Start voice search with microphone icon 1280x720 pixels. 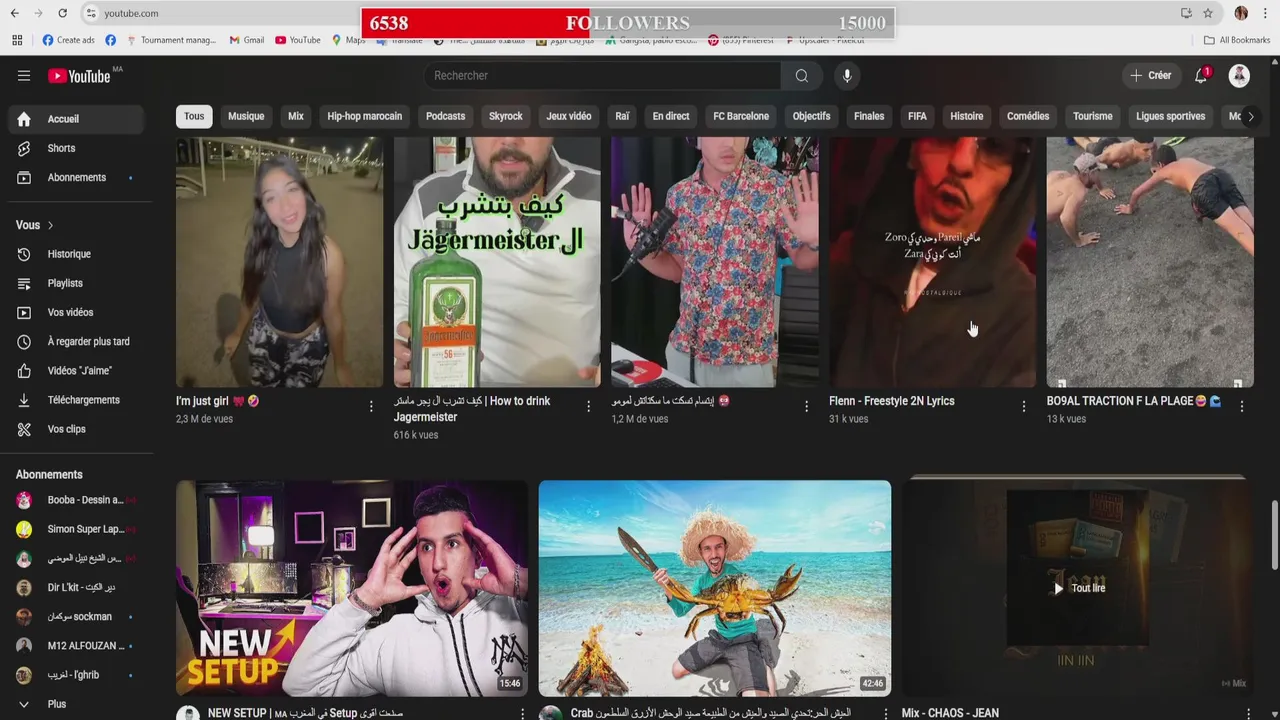tap(847, 76)
